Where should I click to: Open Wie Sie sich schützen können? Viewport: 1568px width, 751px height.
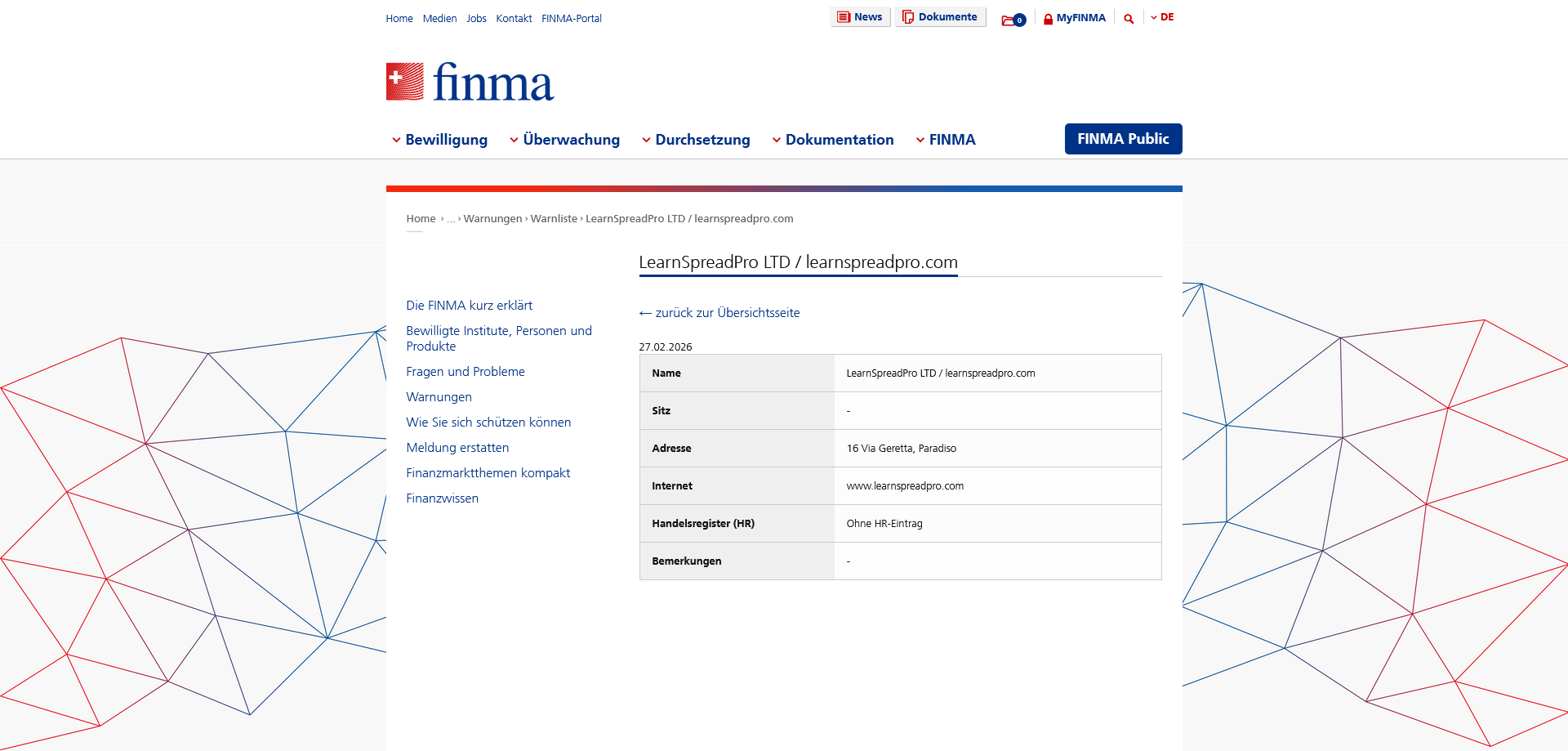click(488, 422)
